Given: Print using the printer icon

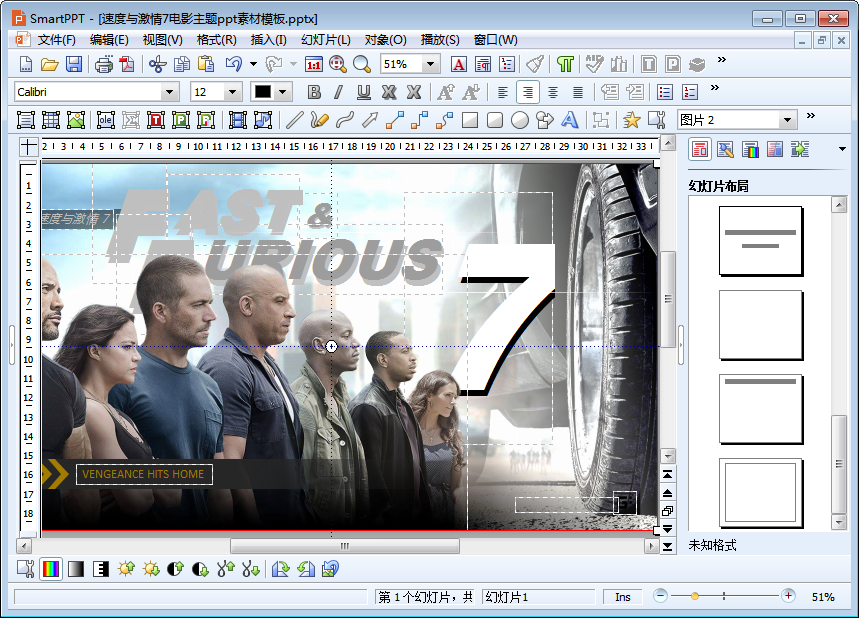Looking at the screenshot, I should click(104, 64).
